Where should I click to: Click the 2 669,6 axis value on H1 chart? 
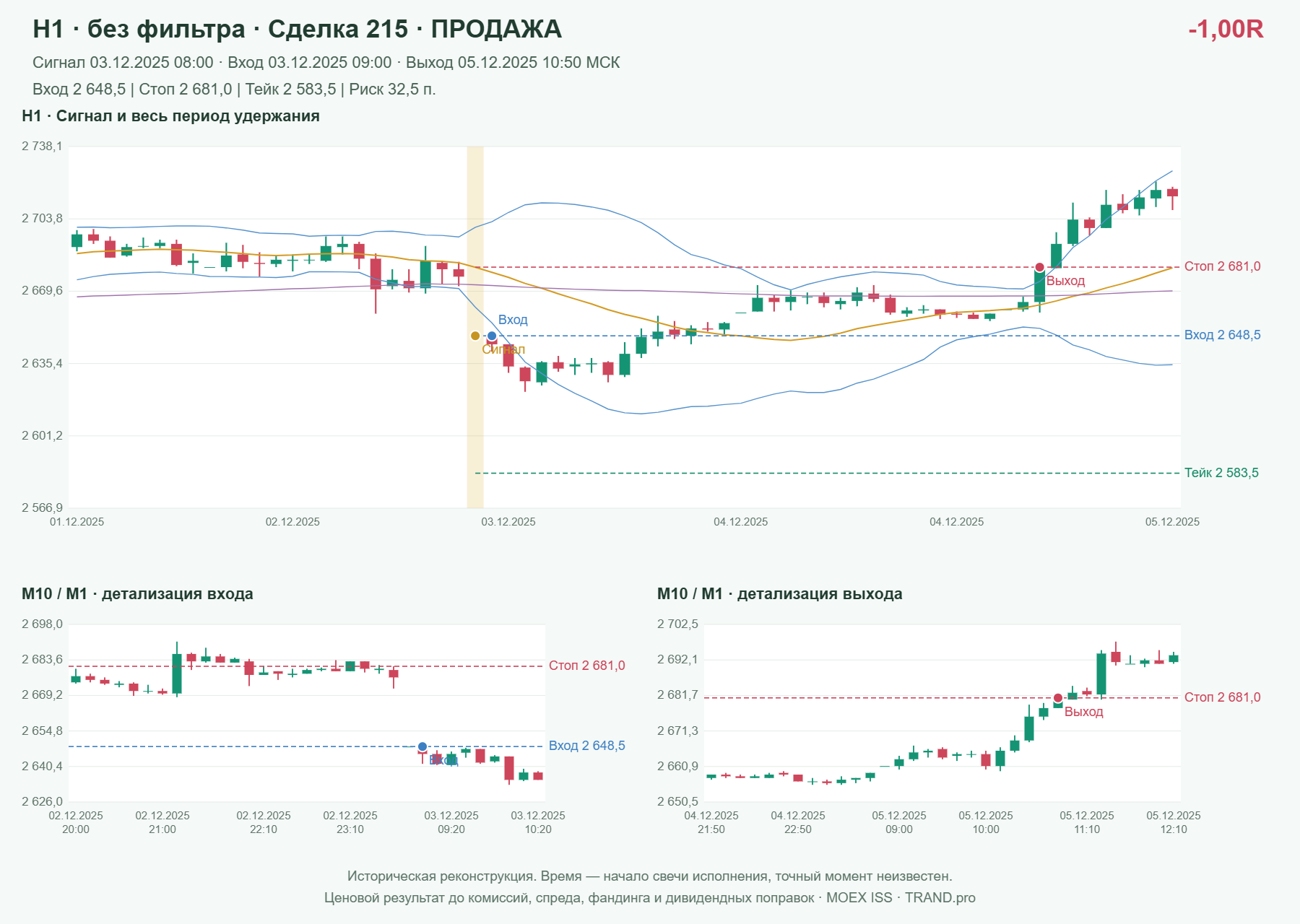pyautogui.click(x=42, y=291)
